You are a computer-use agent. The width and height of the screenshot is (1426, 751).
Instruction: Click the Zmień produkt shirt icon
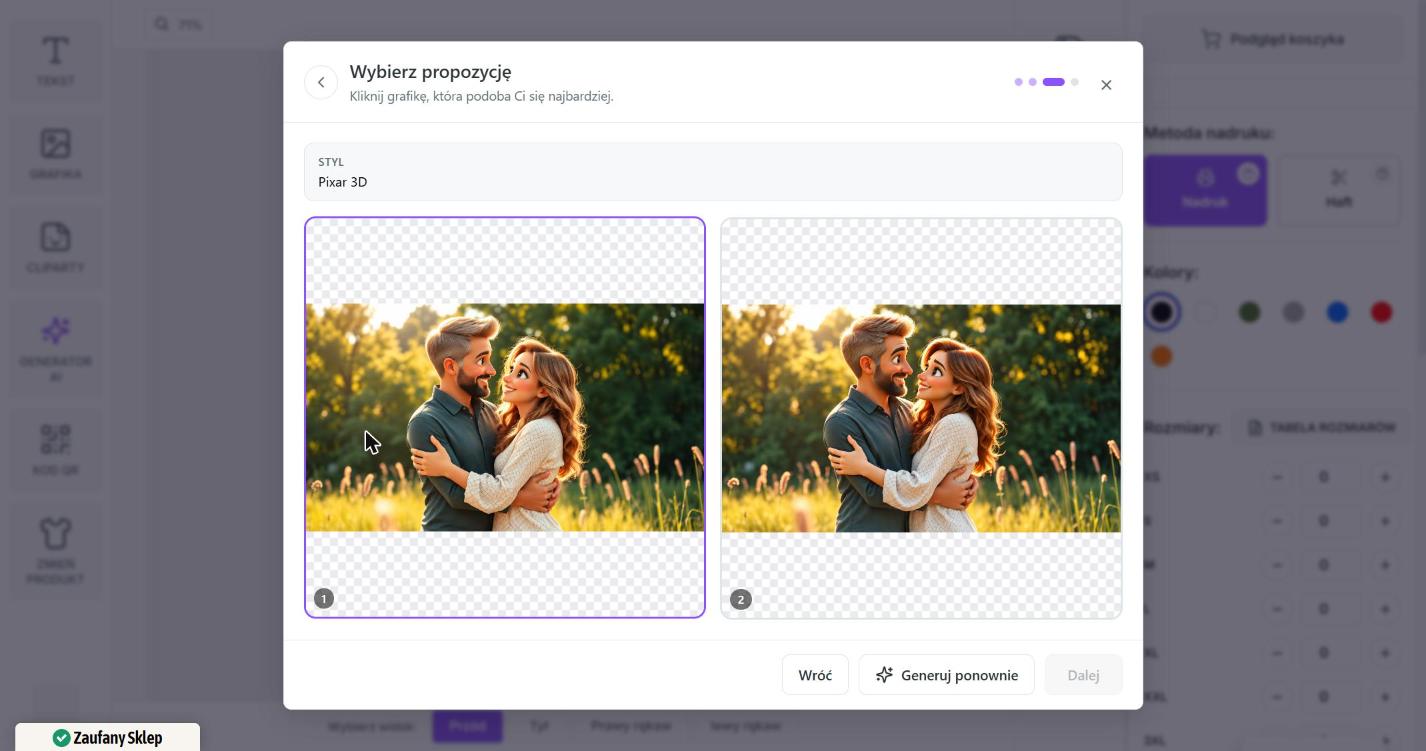click(55, 533)
